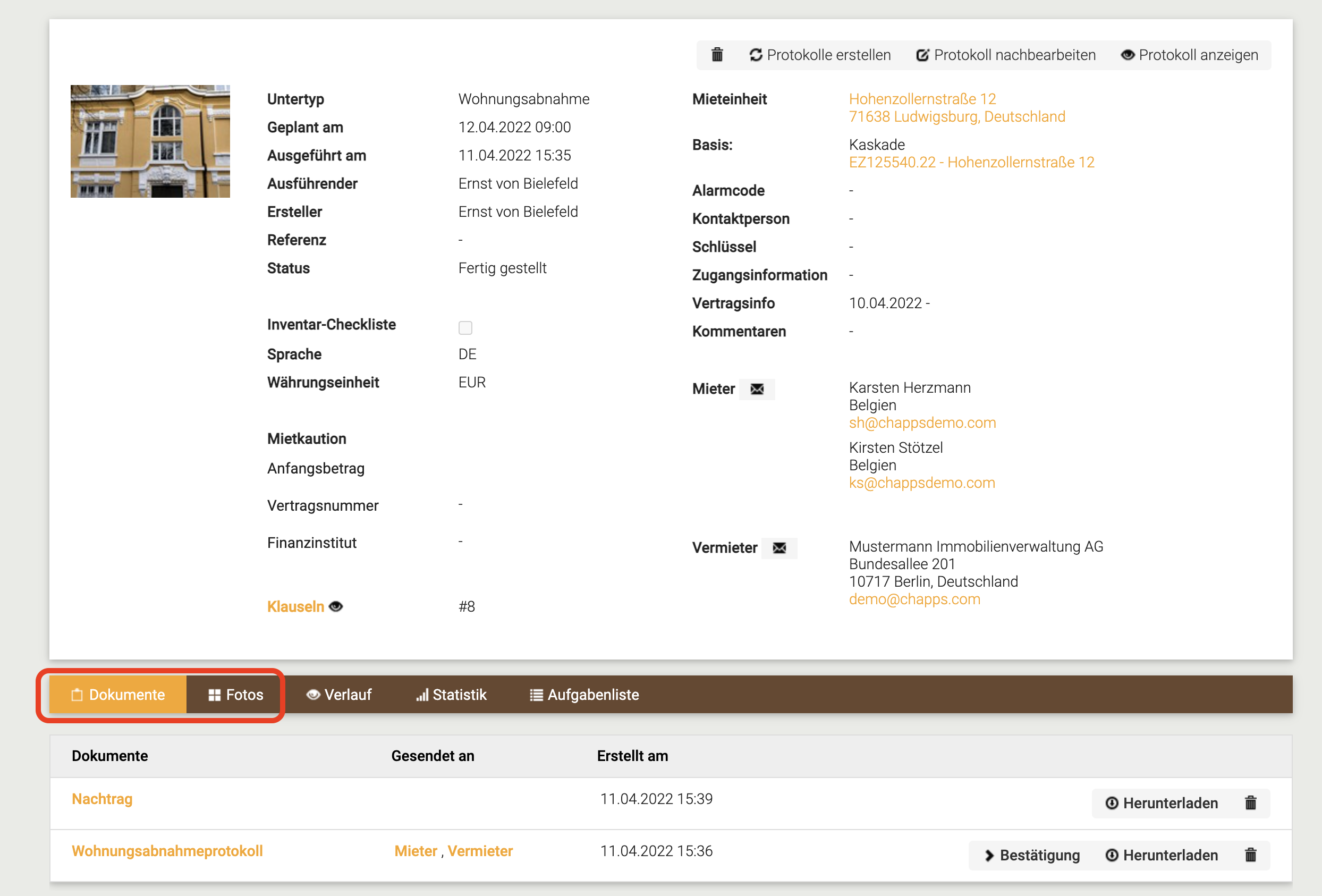The height and width of the screenshot is (896, 1322).
Task: Click email link sh@chappsdemo.com
Action: (x=921, y=422)
